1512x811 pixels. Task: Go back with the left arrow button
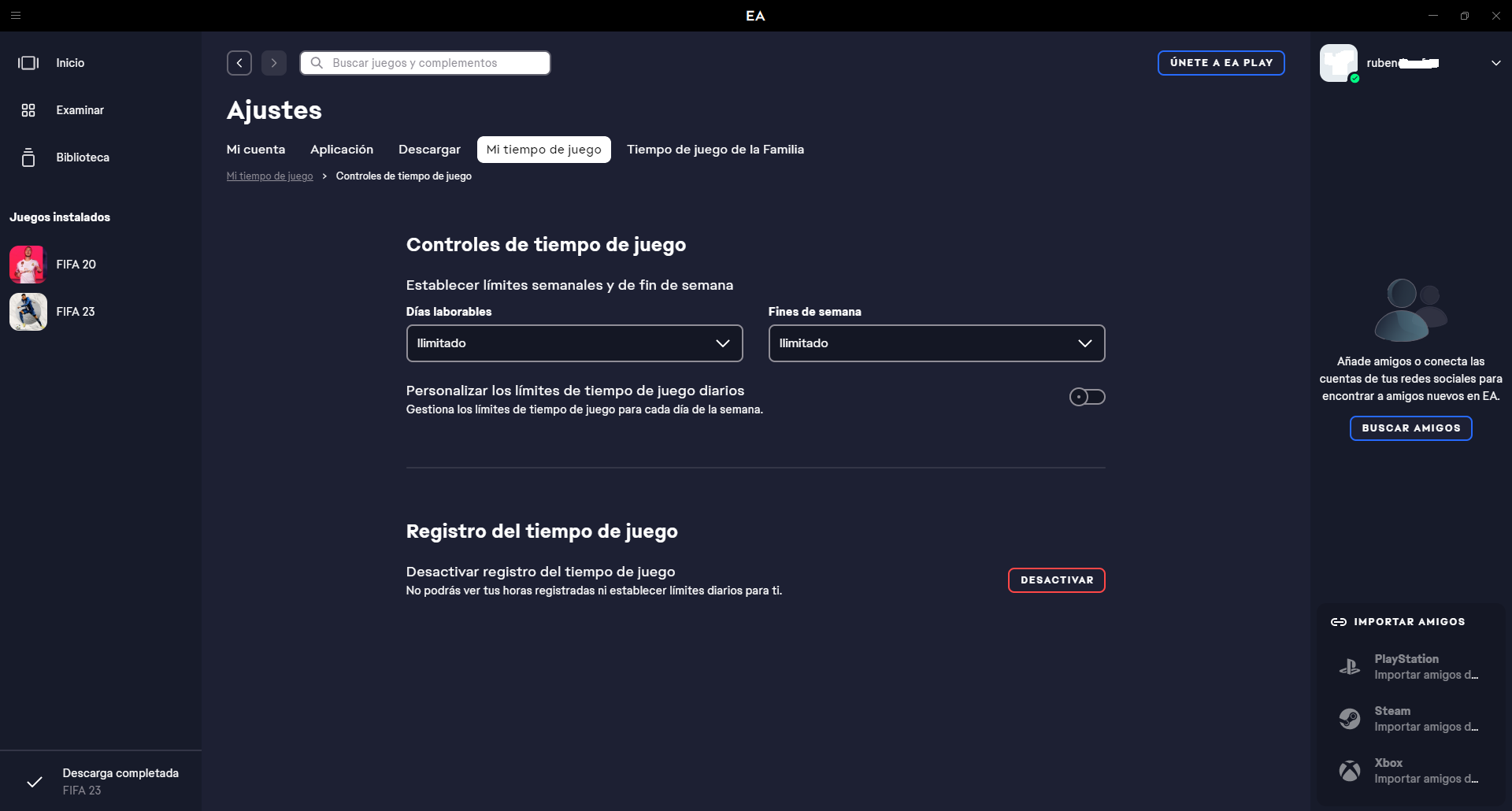(239, 63)
